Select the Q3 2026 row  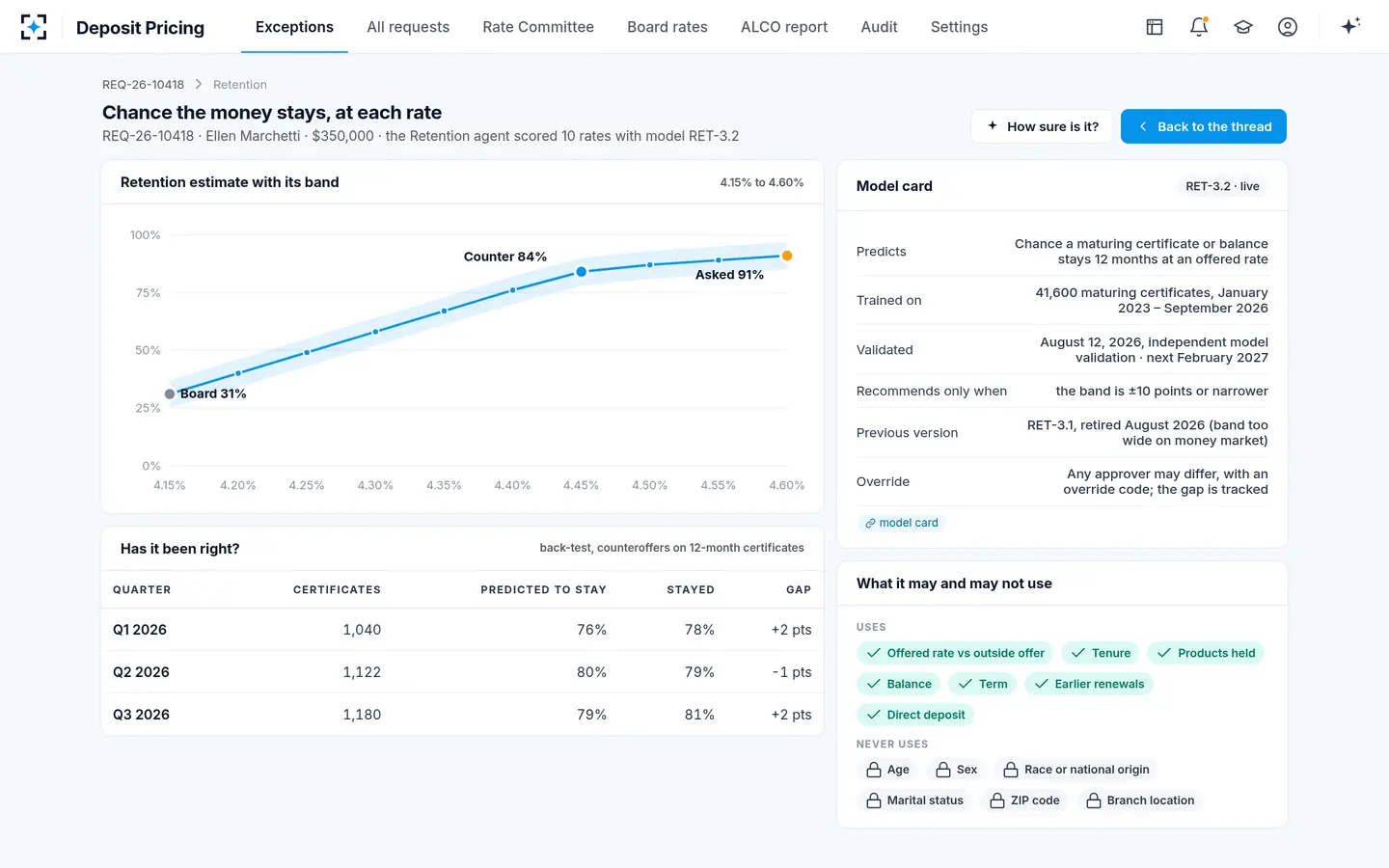pos(462,715)
